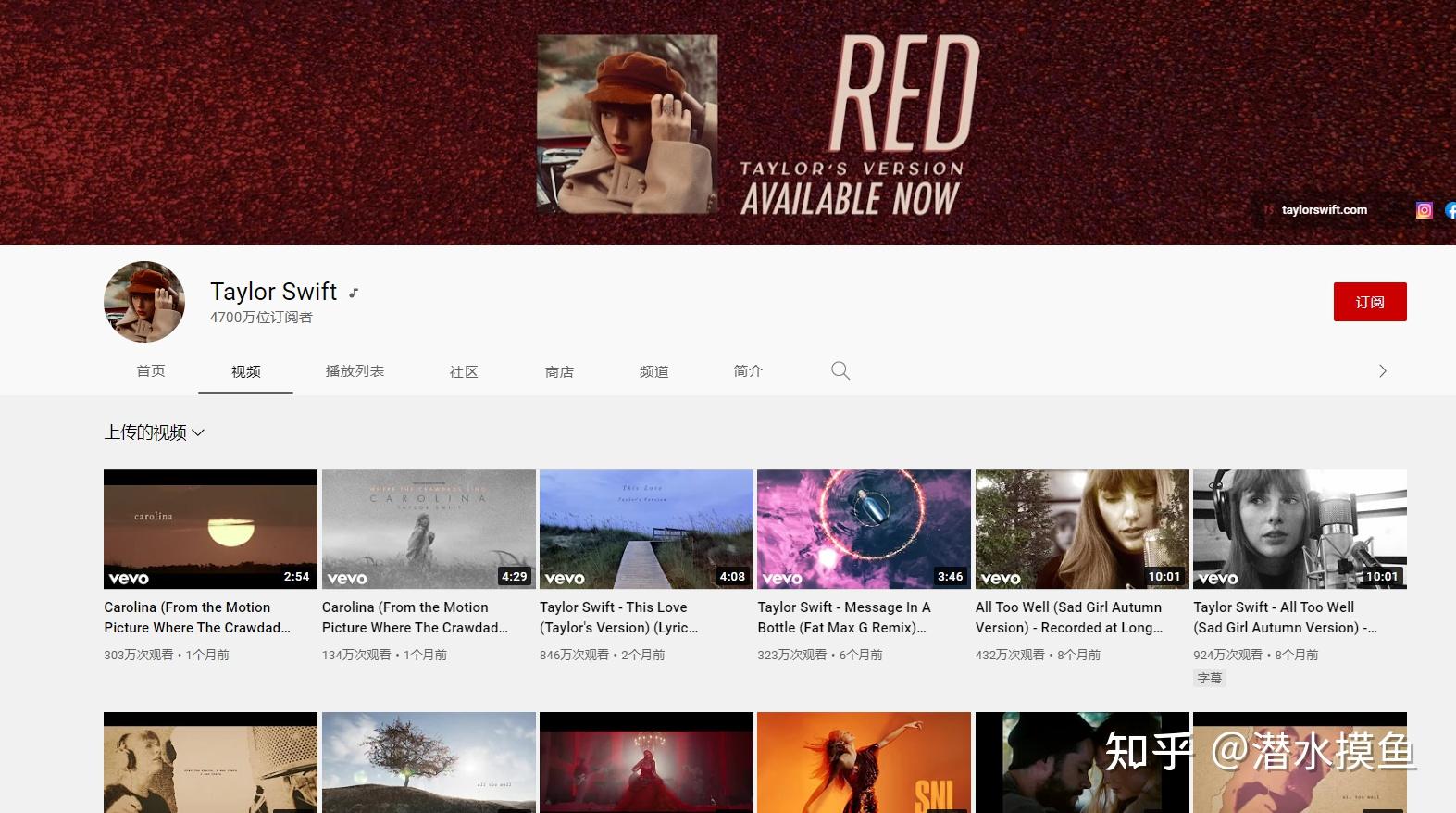Play black-and-white All Too Well thumbnail
The height and width of the screenshot is (813, 1456).
pyautogui.click(x=1300, y=529)
